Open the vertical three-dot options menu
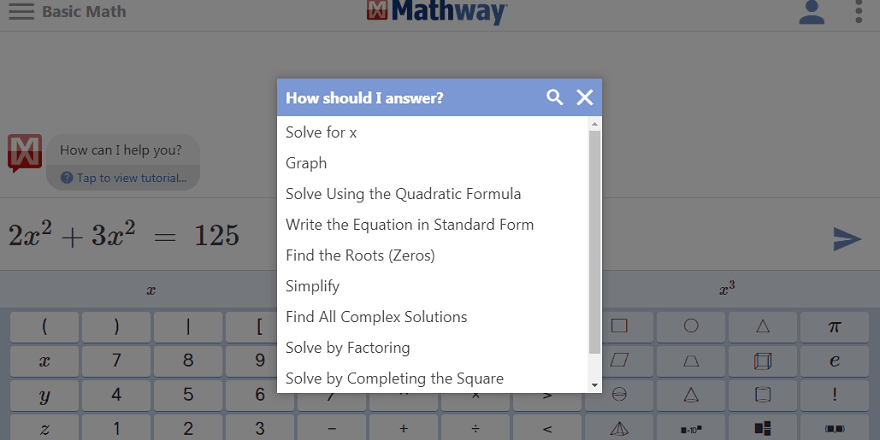Image resolution: width=880 pixels, height=440 pixels. pos(859,13)
